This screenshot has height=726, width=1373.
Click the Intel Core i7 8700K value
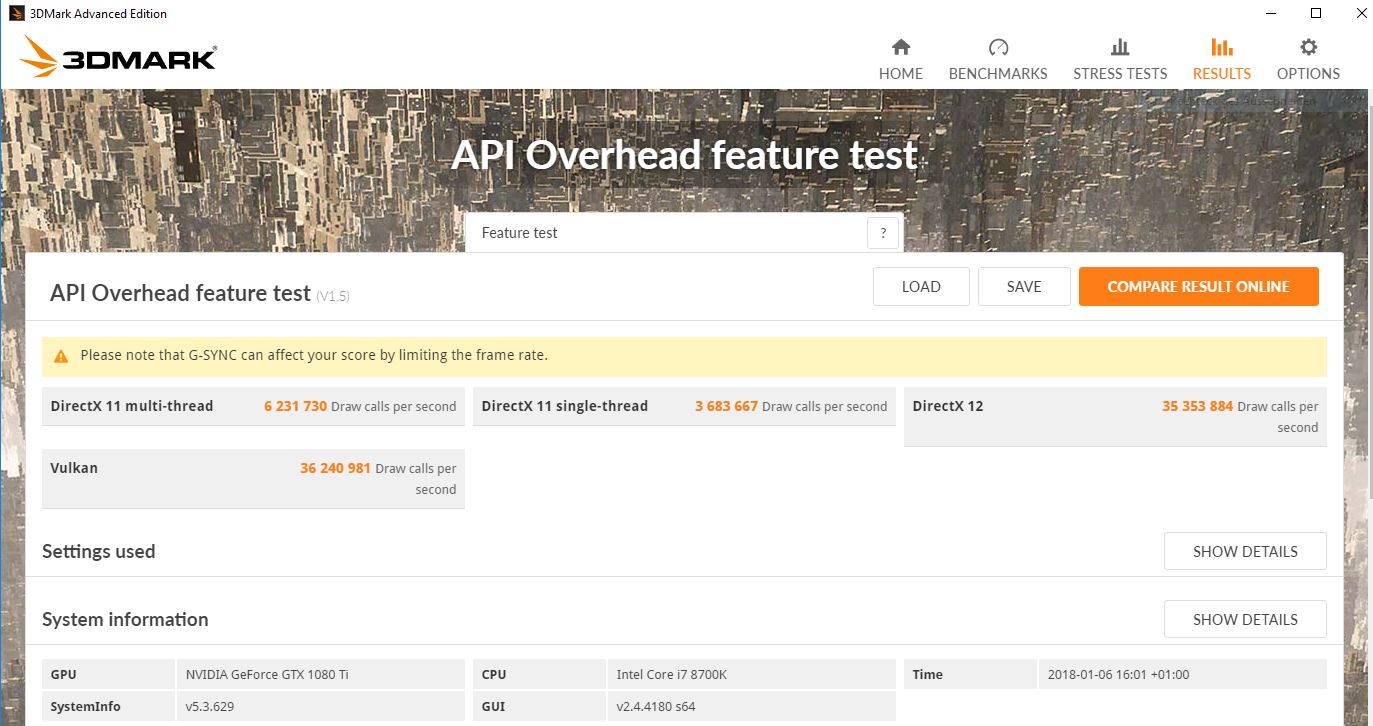pos(672,674)
